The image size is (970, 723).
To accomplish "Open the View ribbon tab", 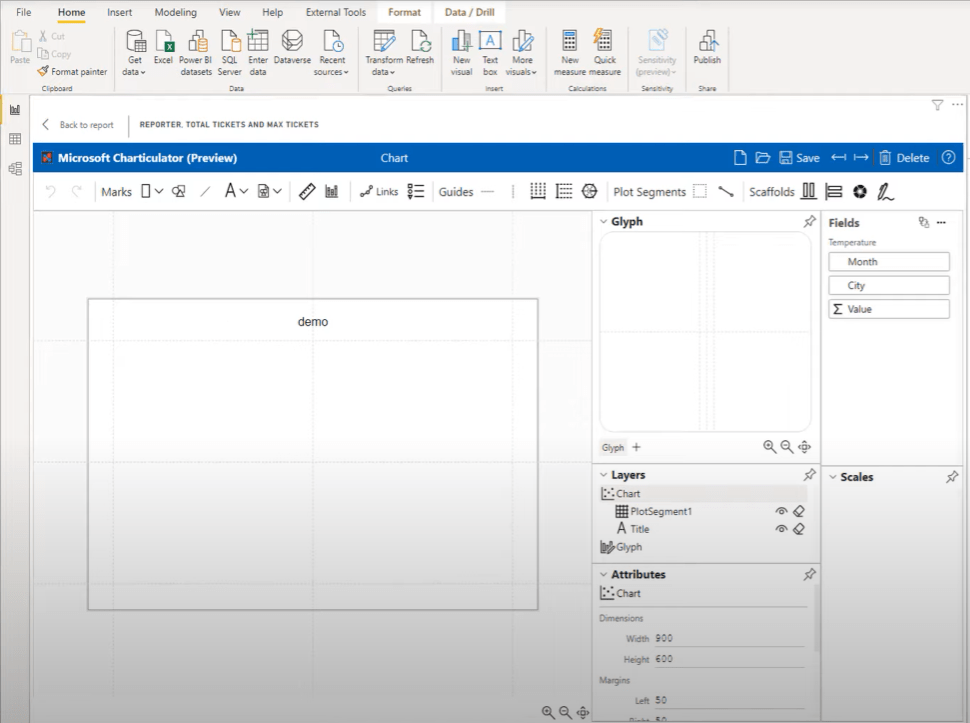I will (x=230, y=12).
